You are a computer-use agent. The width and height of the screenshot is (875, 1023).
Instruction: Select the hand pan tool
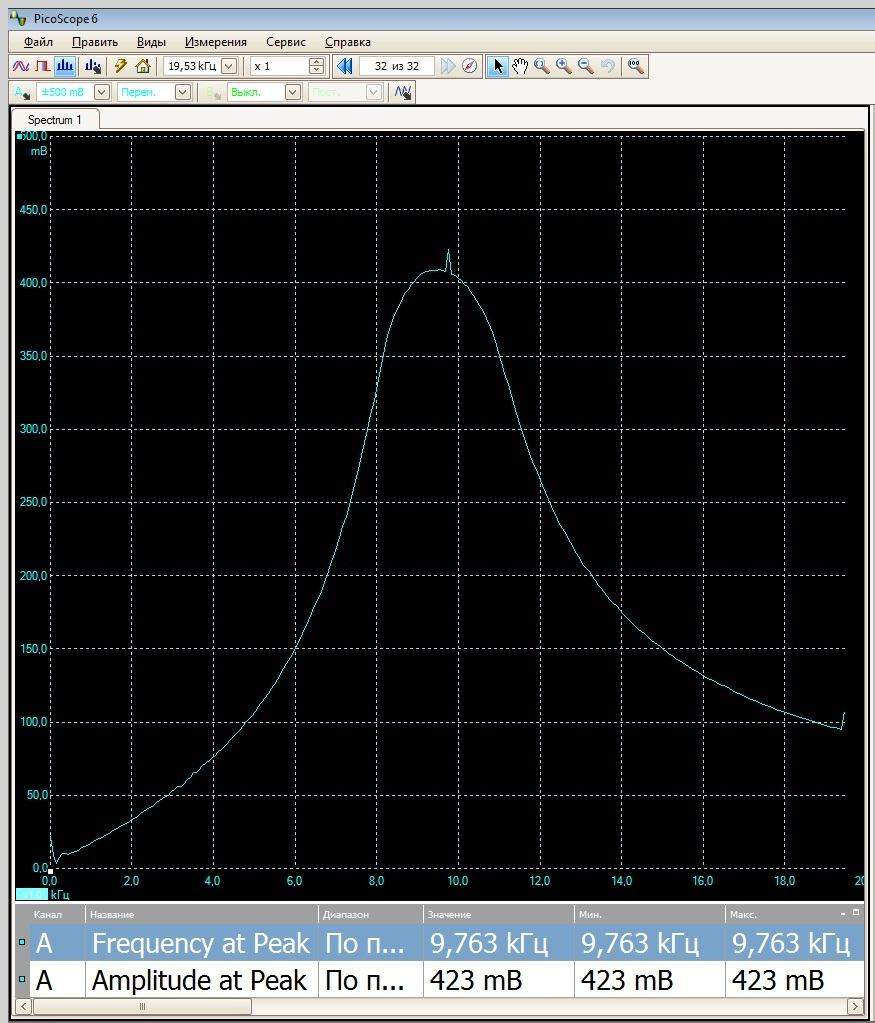[x=520, y=66]
